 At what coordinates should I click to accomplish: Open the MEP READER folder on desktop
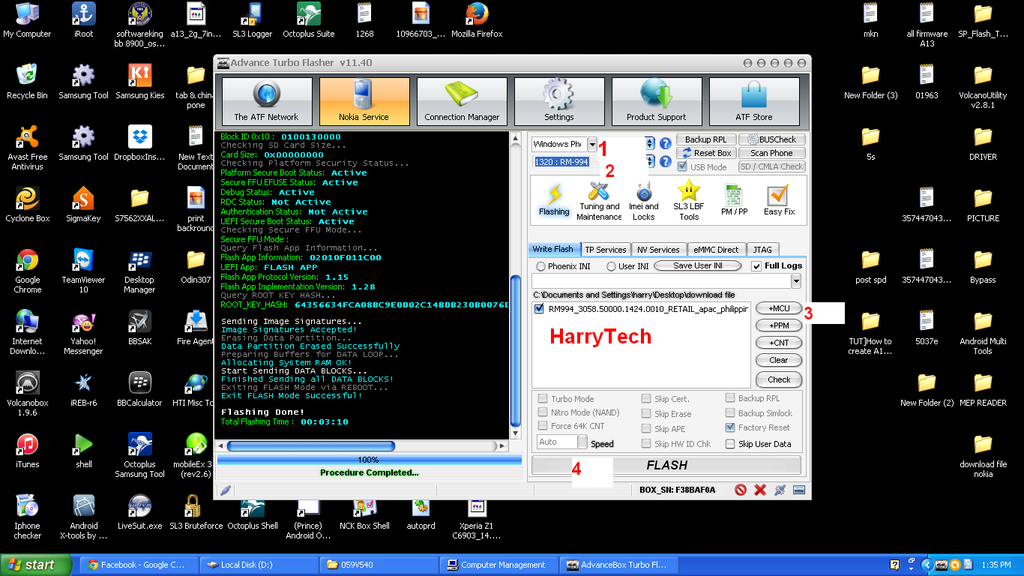[x=983, y=389]
